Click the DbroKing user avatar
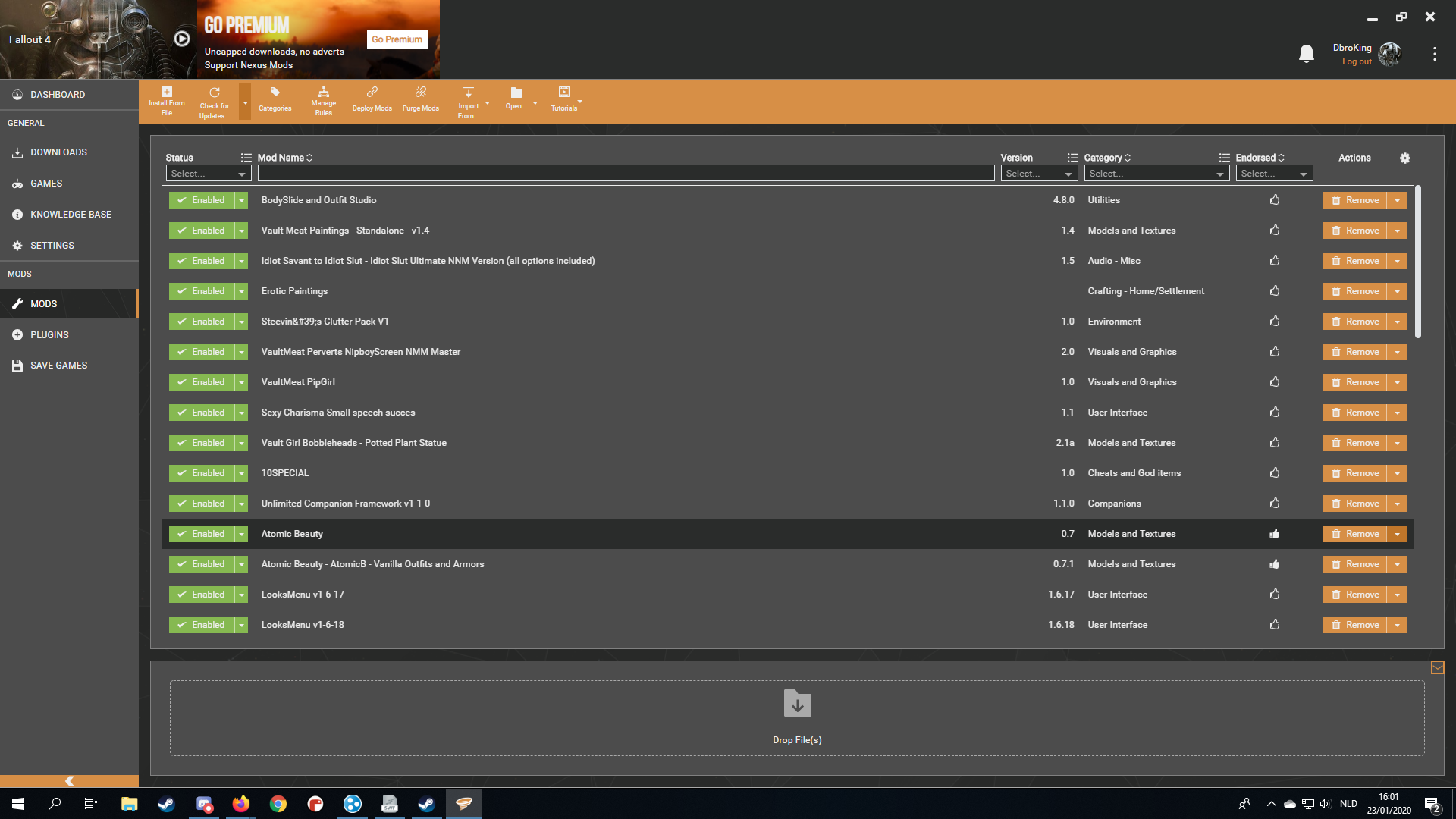 pos(1389,54)
